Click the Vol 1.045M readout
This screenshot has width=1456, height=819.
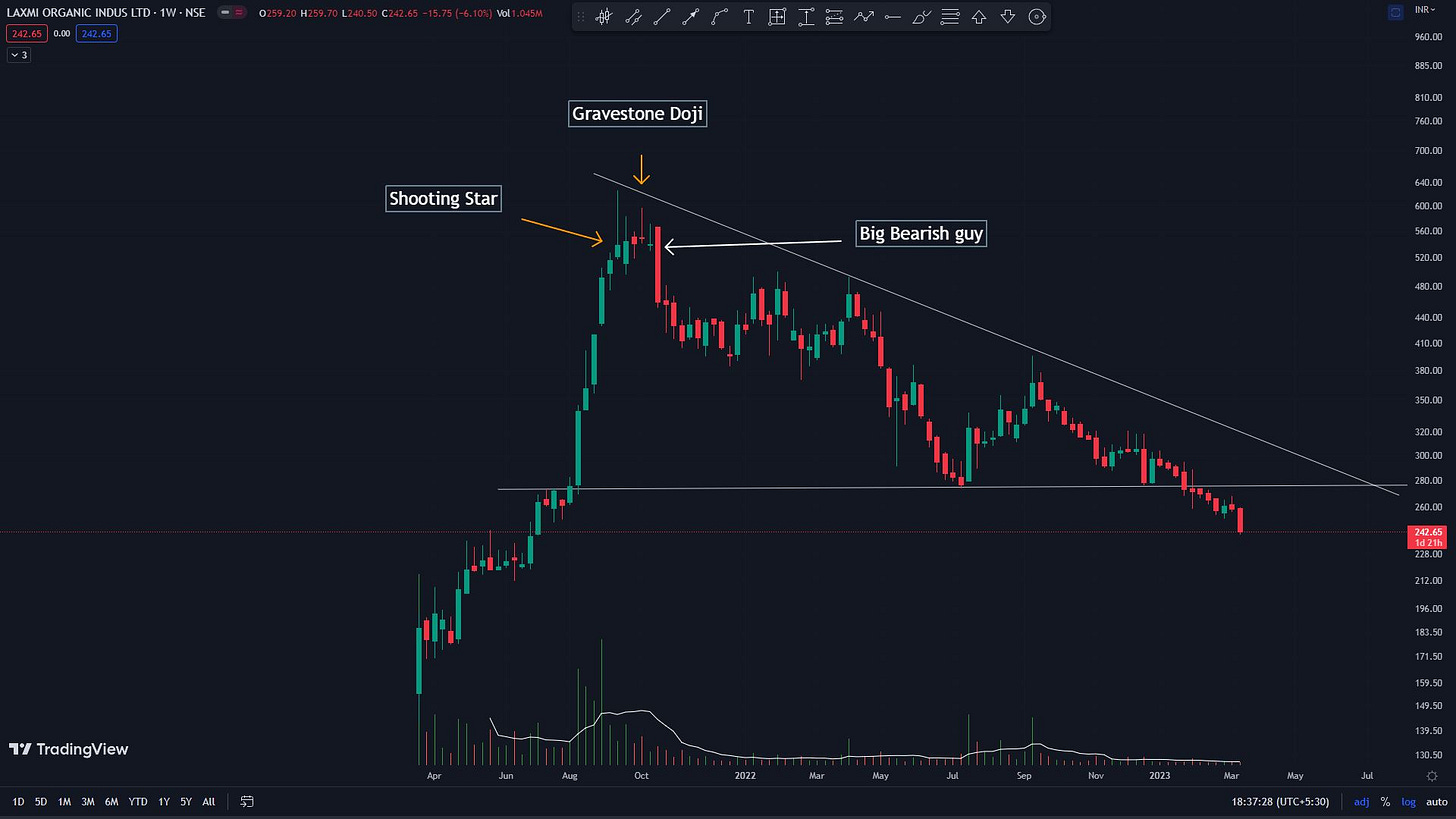[521, 14]
